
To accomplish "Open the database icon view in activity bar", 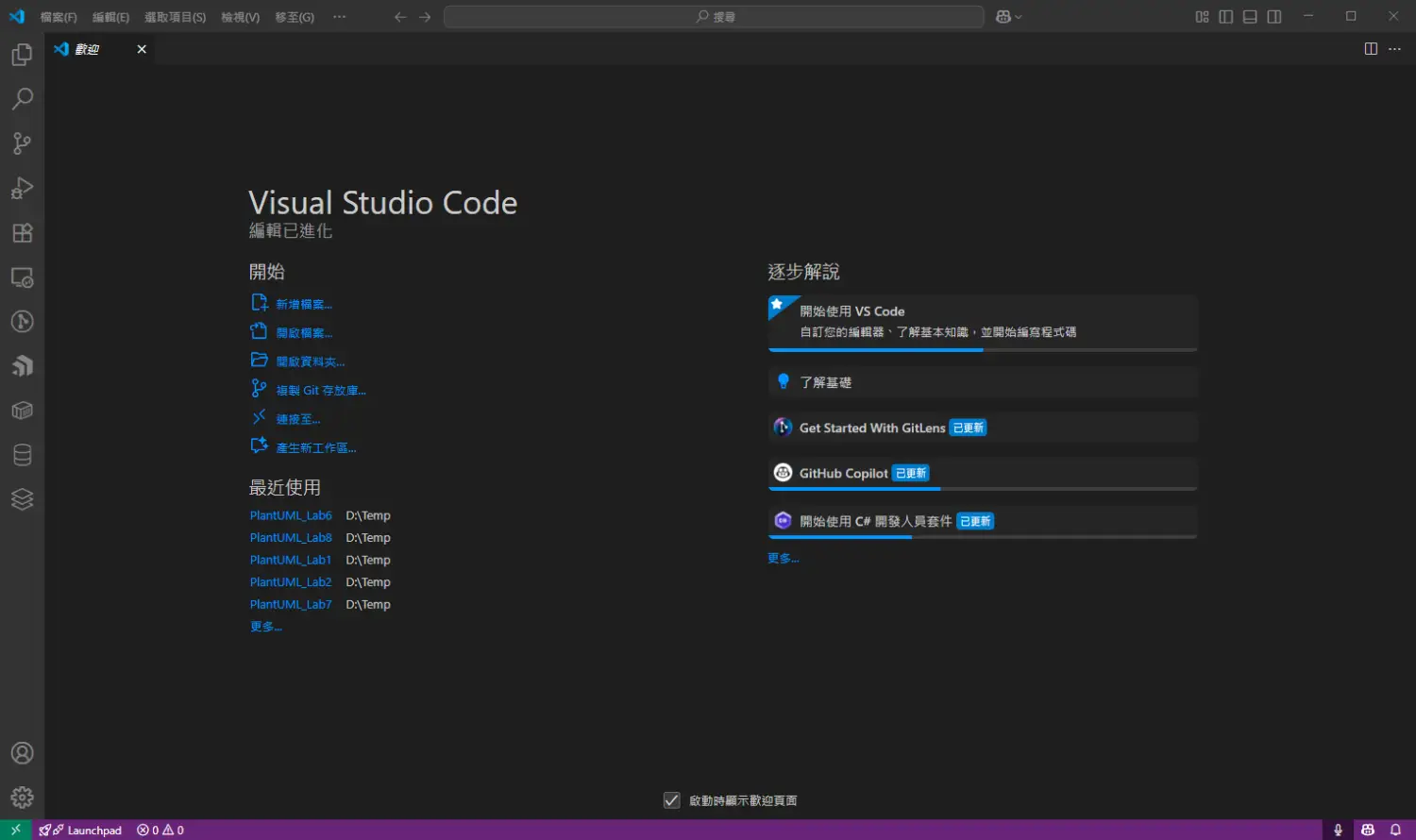I will 22,455.
